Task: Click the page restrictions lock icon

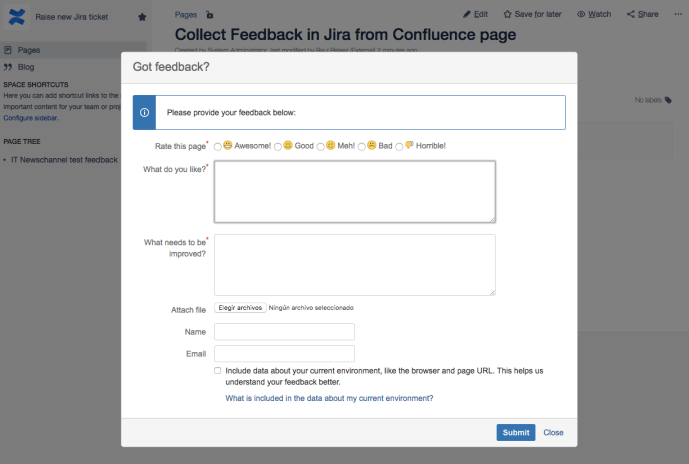Action: 209,15
